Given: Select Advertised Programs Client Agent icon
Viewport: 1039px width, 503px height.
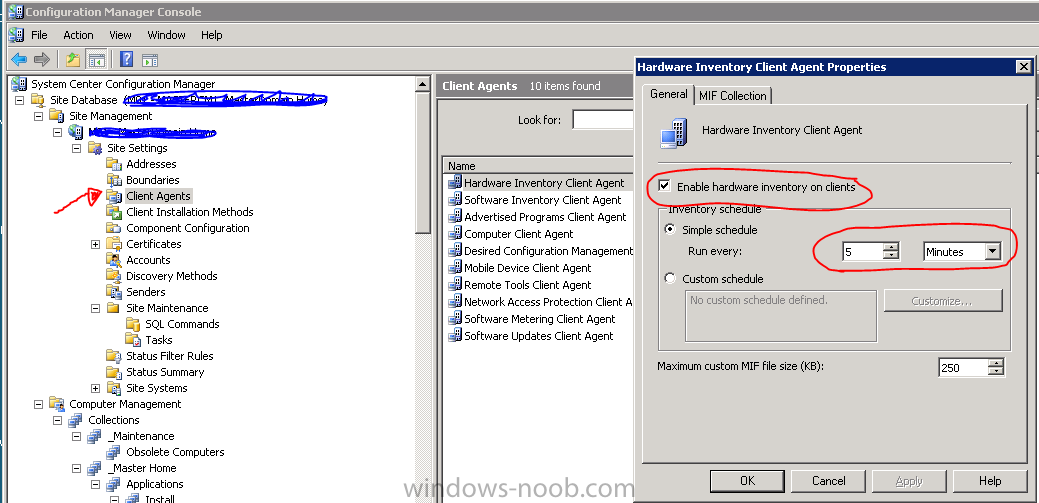Looking at the screenshot, I should coord(455,217).
